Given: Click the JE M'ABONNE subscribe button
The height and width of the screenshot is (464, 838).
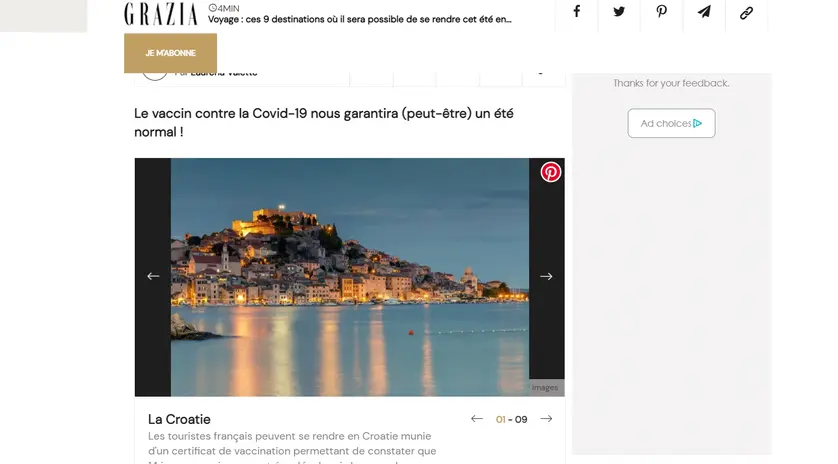Looking at the screenshot, I should 170,53.
